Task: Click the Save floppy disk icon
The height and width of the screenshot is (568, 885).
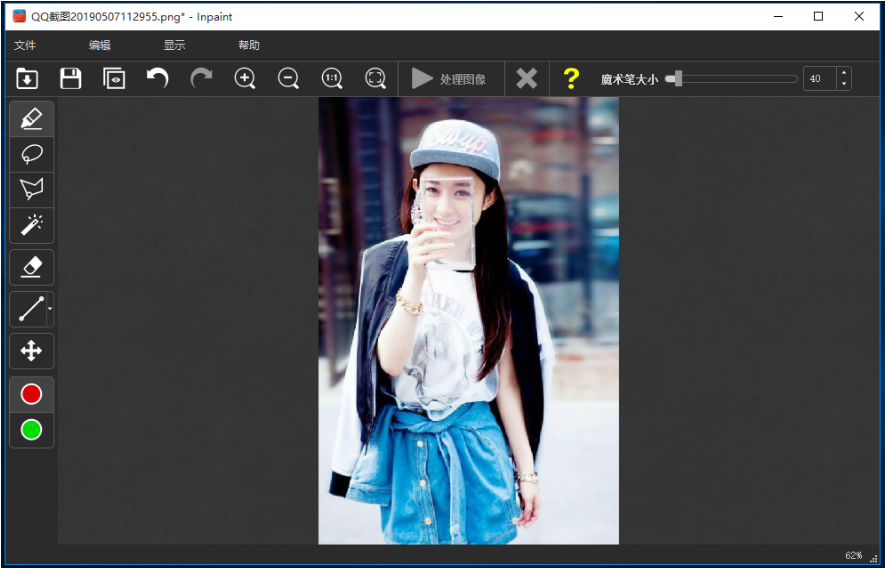Action: point(70,79)
